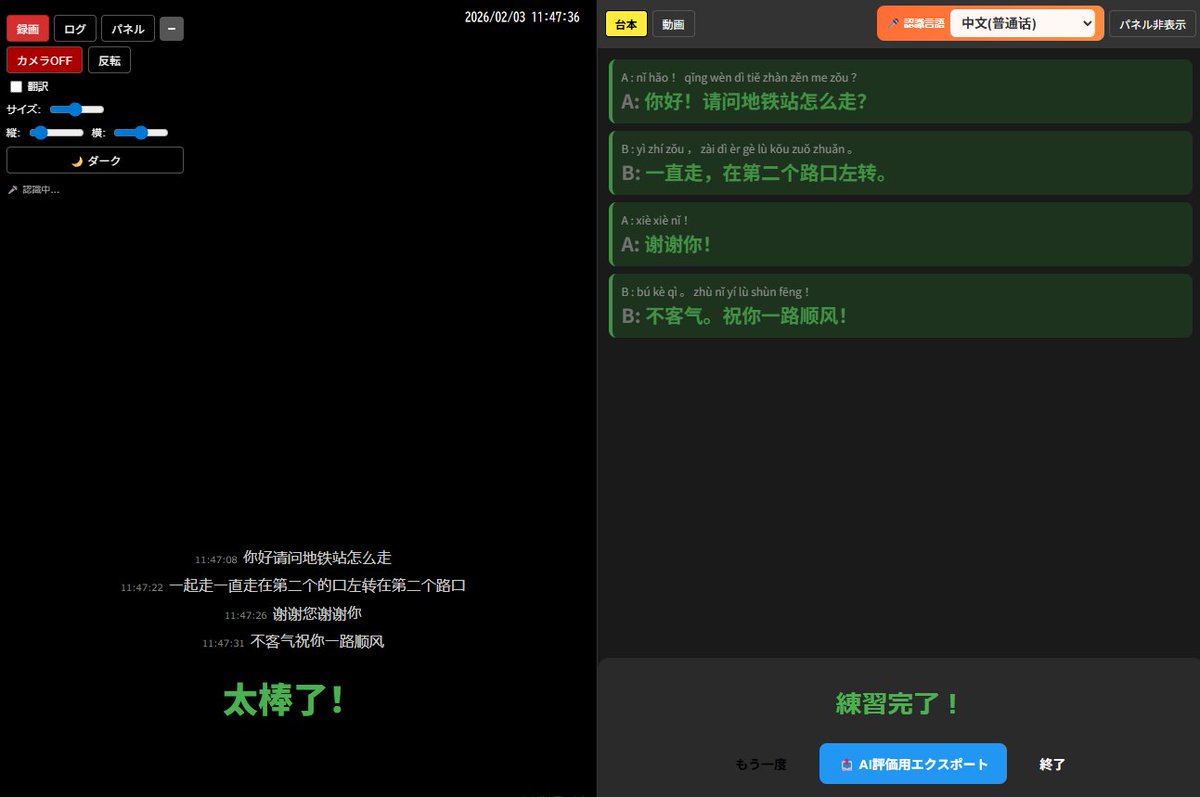Click 終了 to end the session

1052,763
